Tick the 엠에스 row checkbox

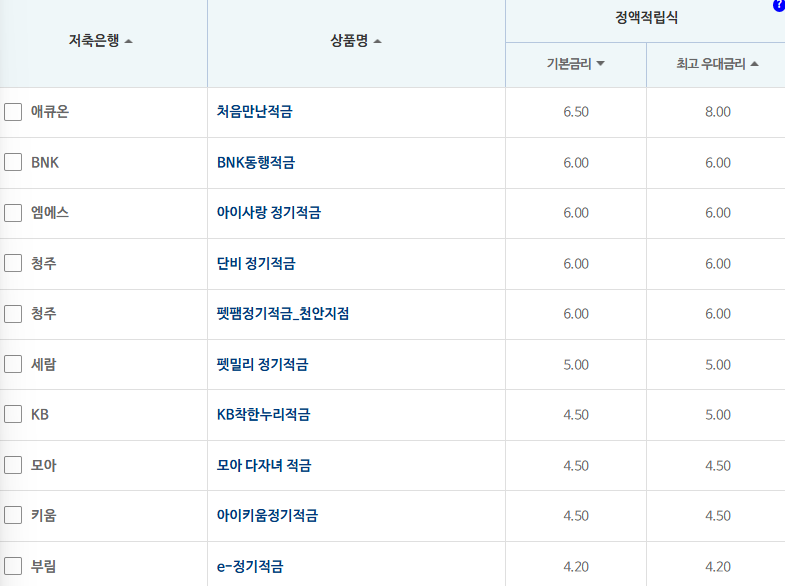13,213
